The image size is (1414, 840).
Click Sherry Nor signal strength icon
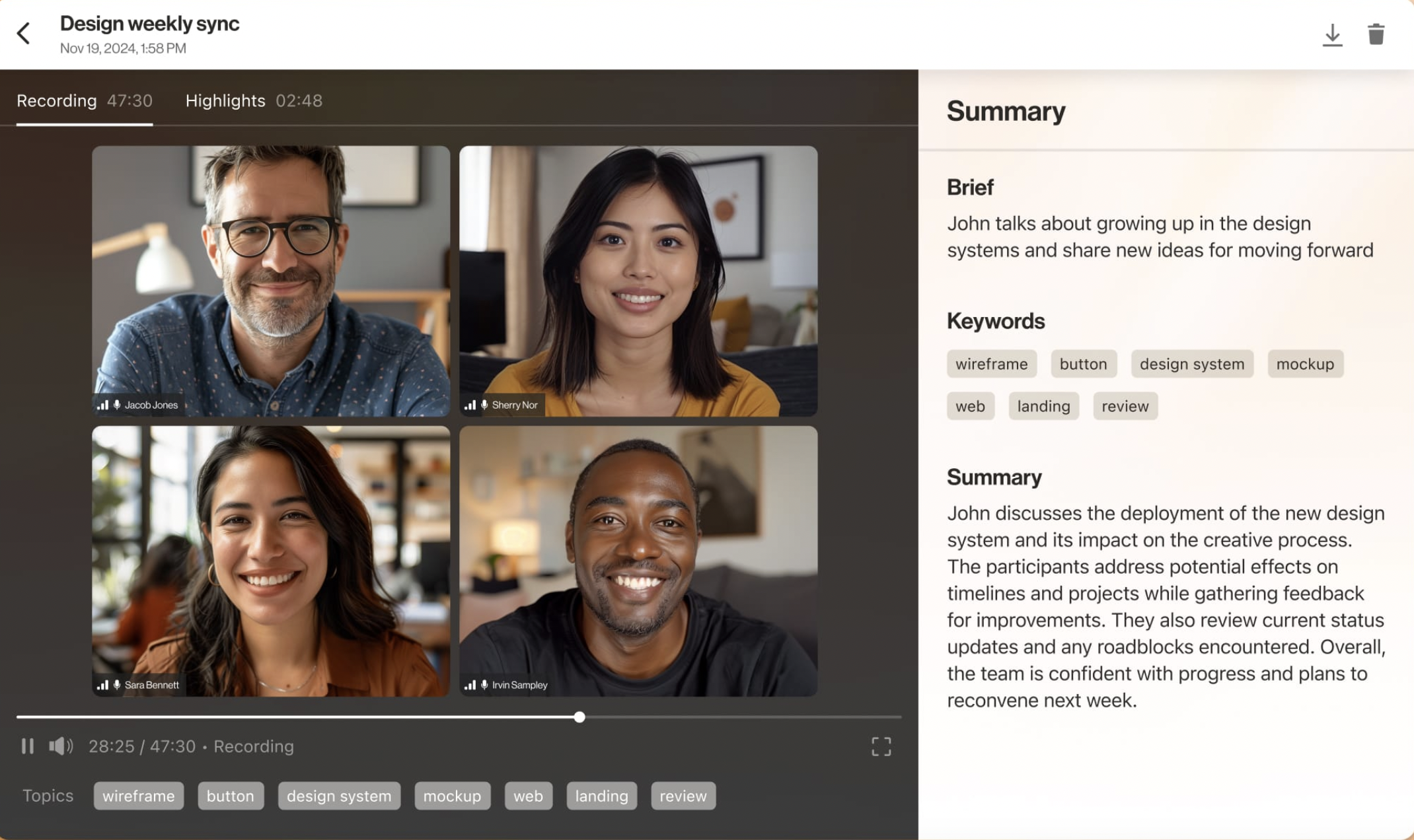pos(470,405)
